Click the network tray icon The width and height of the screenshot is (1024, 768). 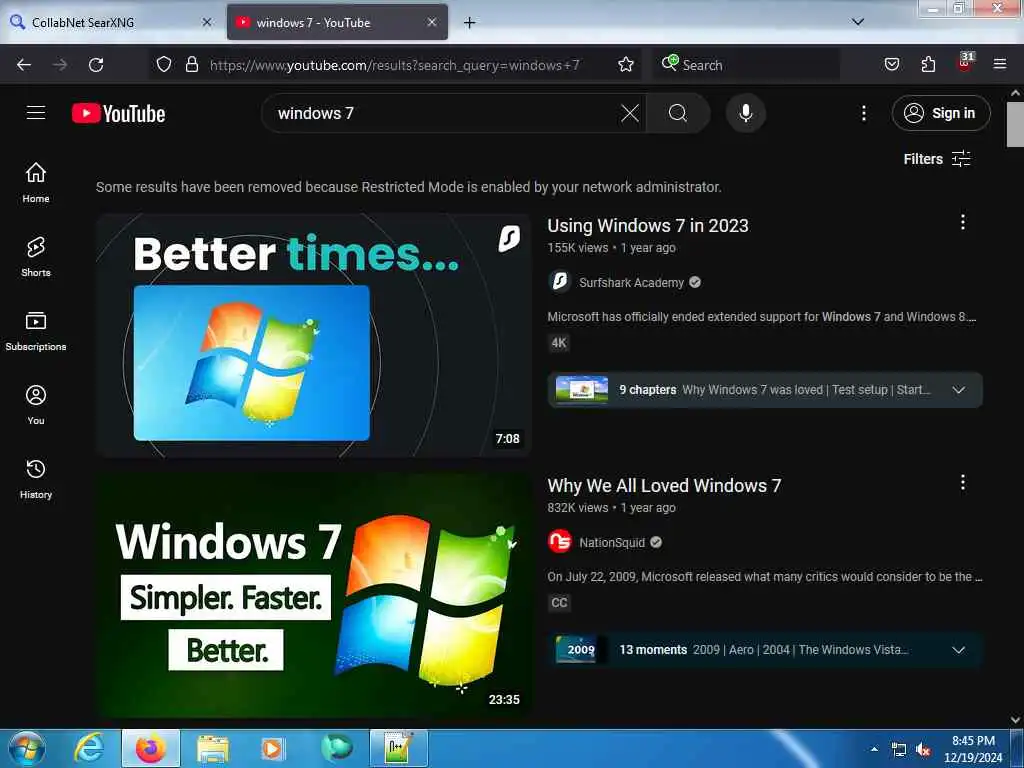(x=899, y=750)
